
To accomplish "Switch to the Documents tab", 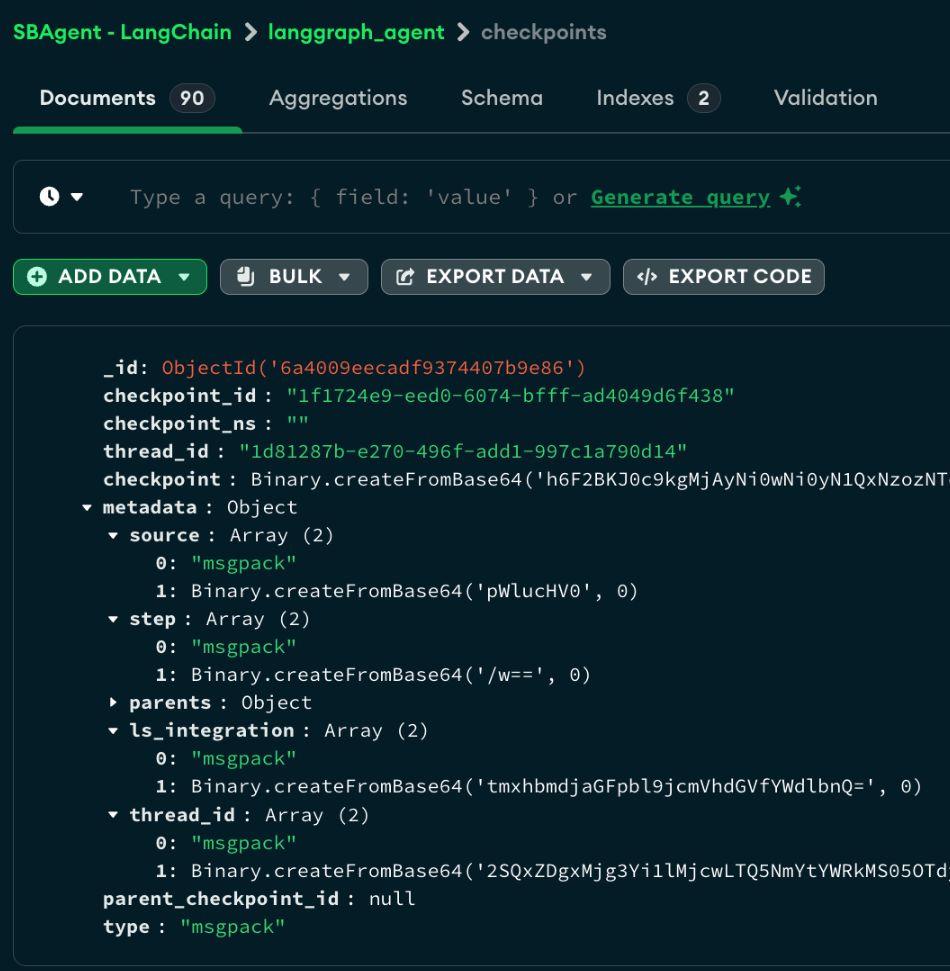I will click(x=127, y=98).
